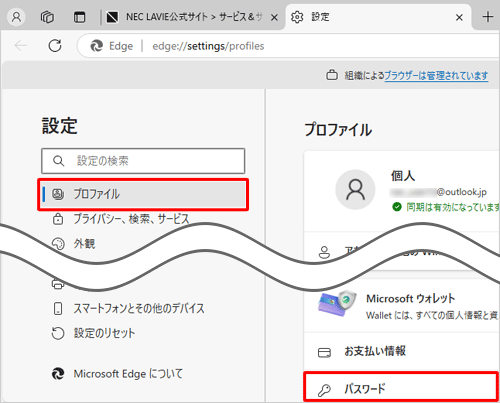Click the Microsoft Wallet card icon
This screenshot has width=500, height=403.
point(337,303)
